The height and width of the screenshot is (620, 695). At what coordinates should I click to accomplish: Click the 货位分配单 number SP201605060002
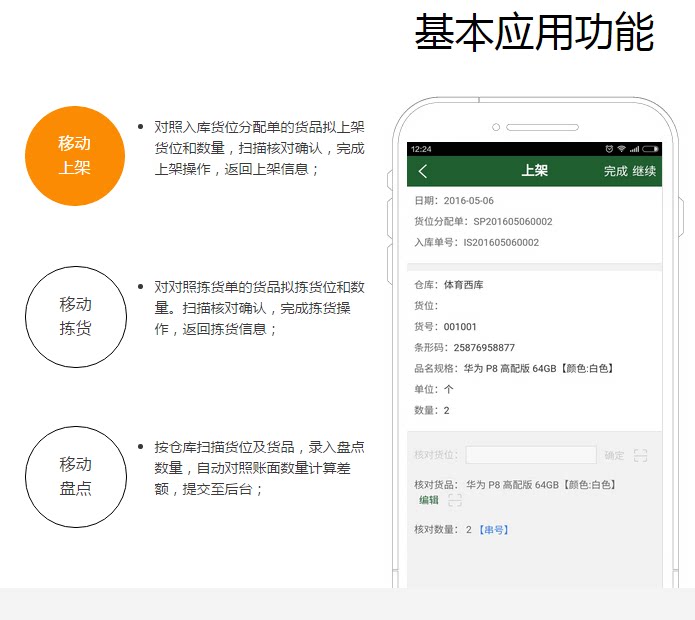[x=513, y=222]
